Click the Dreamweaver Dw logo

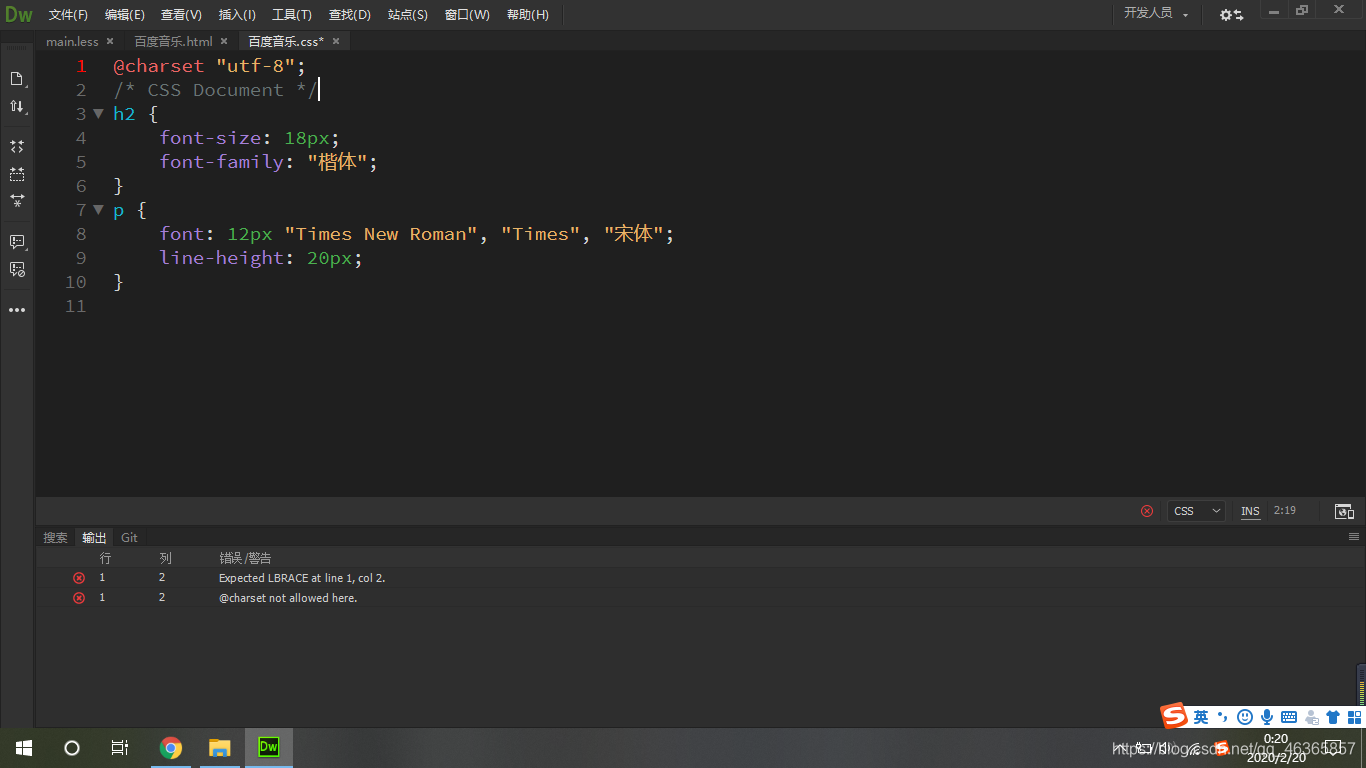(19, 14)
